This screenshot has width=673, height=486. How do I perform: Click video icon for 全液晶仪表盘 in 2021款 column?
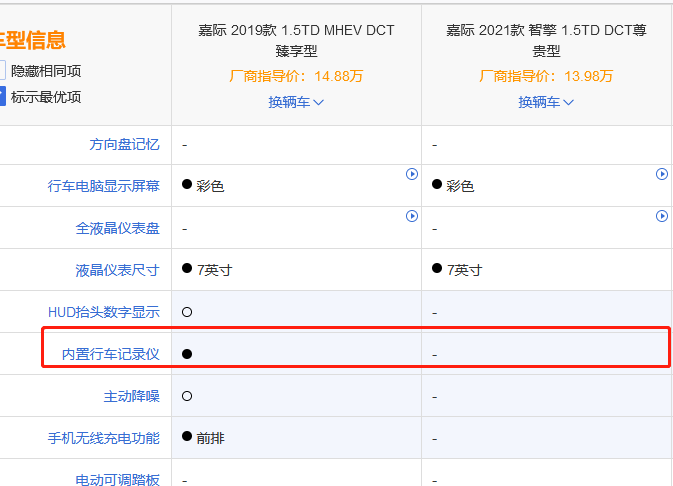661,216
